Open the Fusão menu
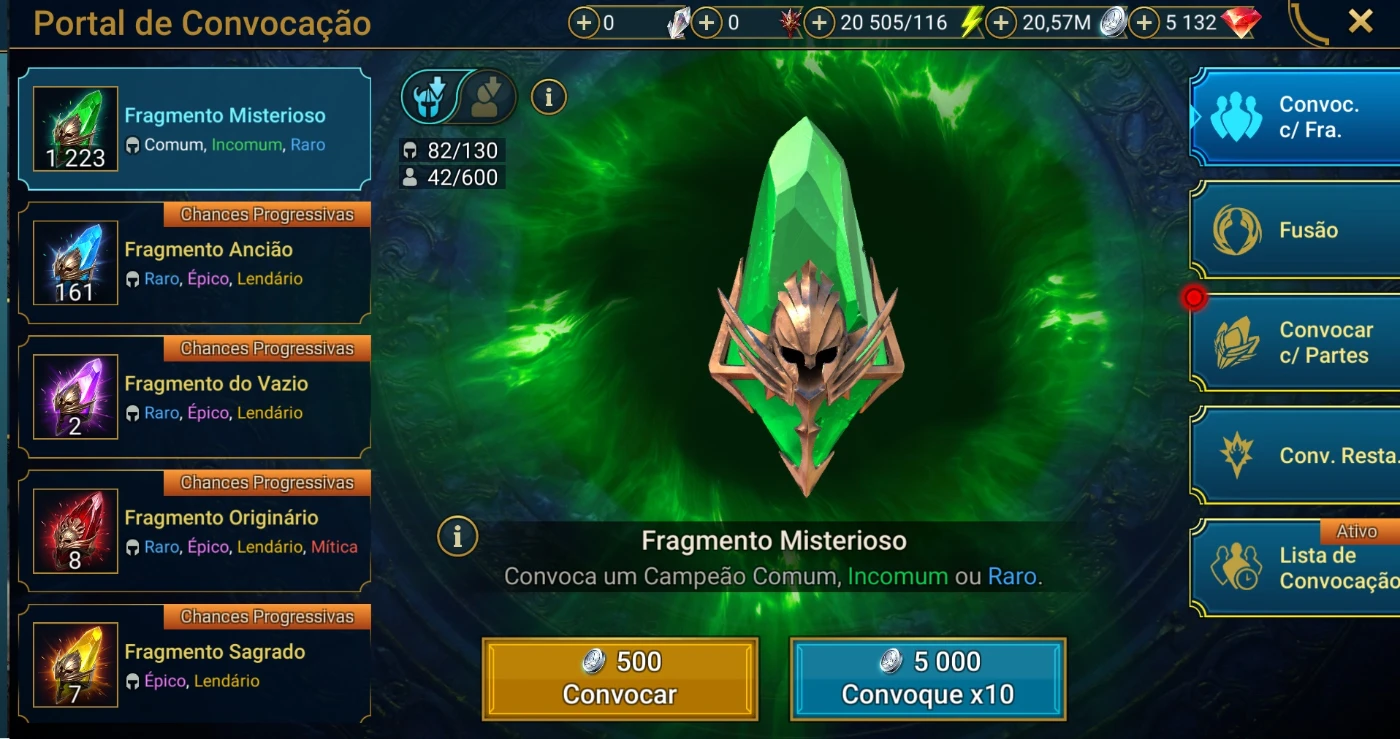This screenshot has width=1400, height=739. click(1295, 230)
